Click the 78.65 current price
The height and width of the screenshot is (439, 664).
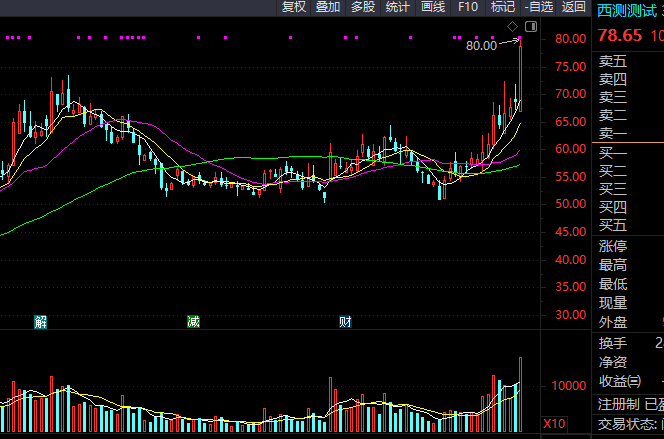620,36
